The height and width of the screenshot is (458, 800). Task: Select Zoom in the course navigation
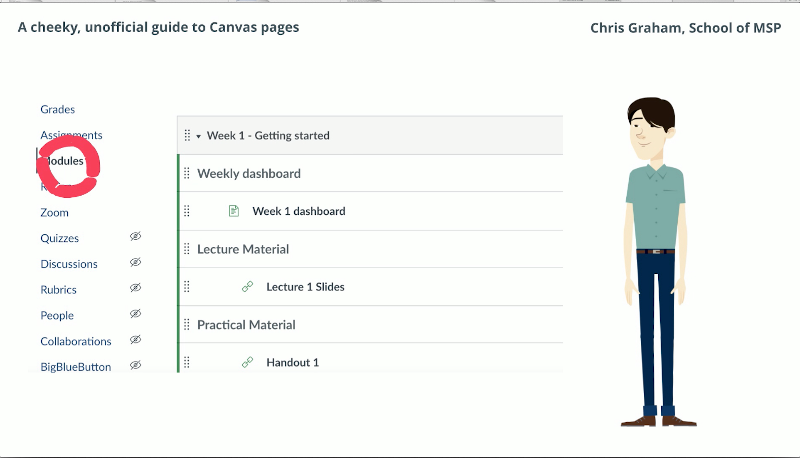(x=54, y=213)
